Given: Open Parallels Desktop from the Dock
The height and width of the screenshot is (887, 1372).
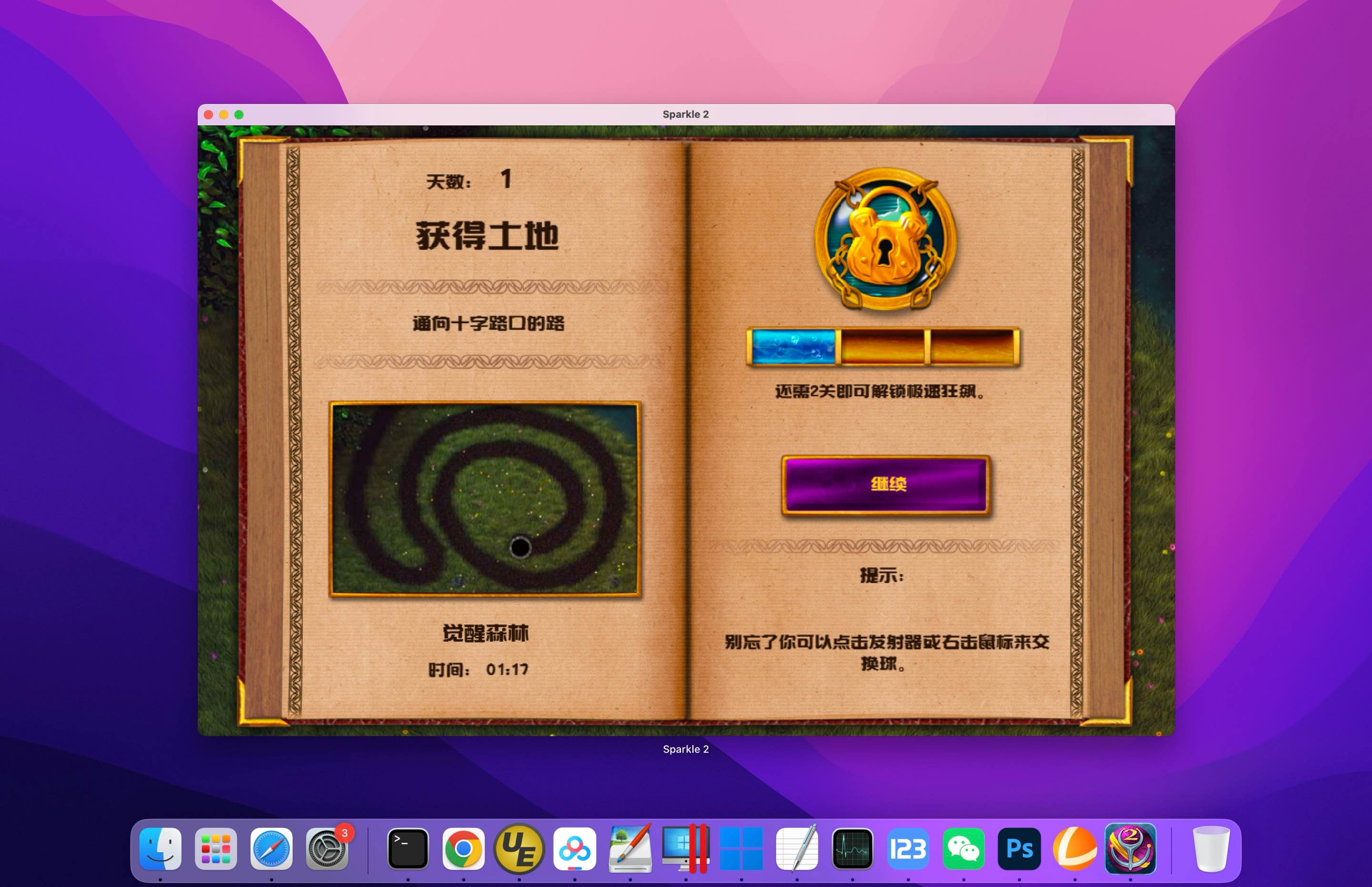Looking at the screenshot, I should 686,848.
